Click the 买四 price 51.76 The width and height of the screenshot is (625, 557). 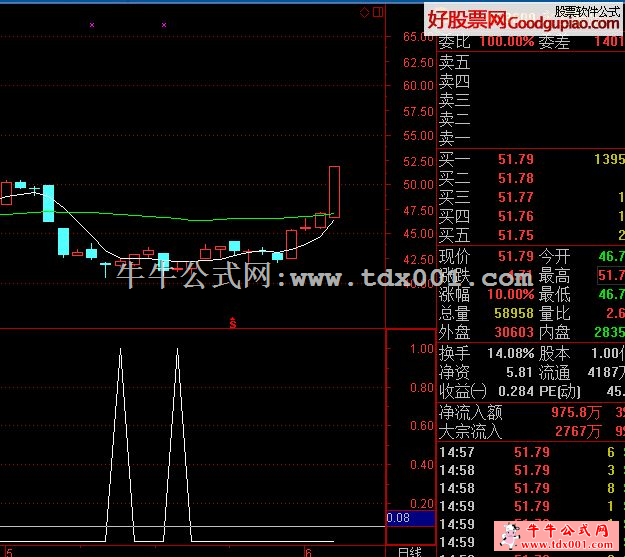pyautogui.click(x=515, y=216)
